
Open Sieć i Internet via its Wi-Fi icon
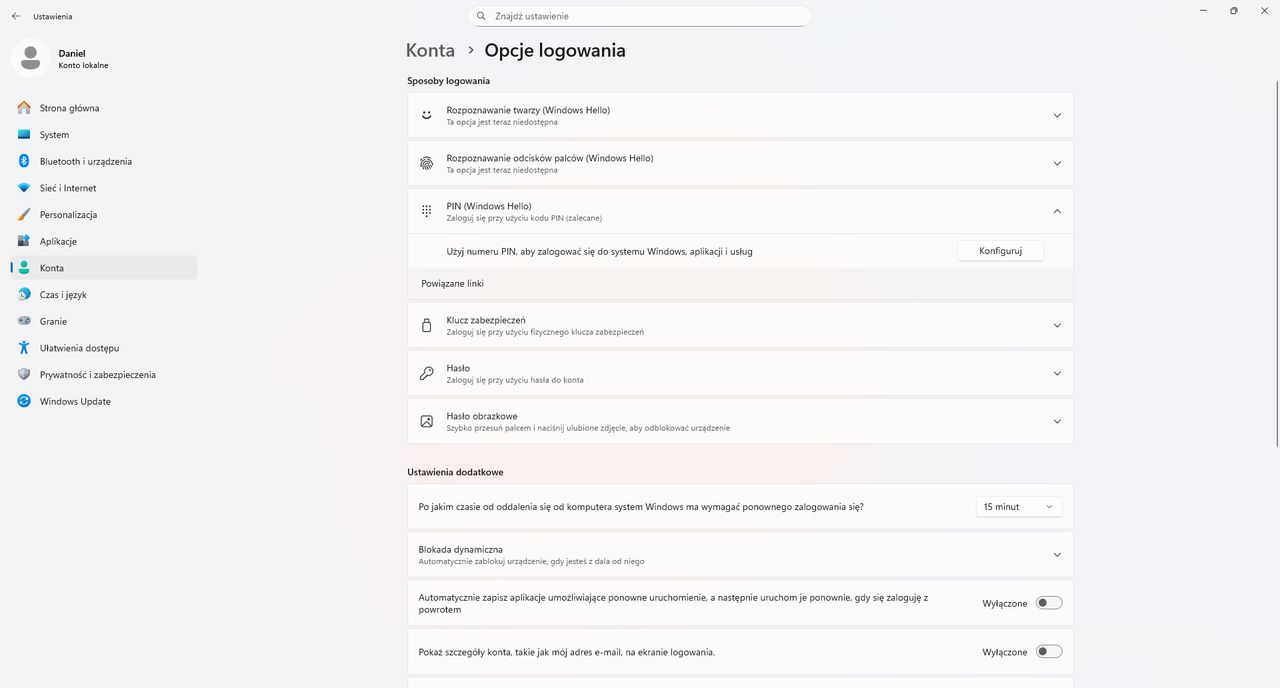tap(24, 188)
